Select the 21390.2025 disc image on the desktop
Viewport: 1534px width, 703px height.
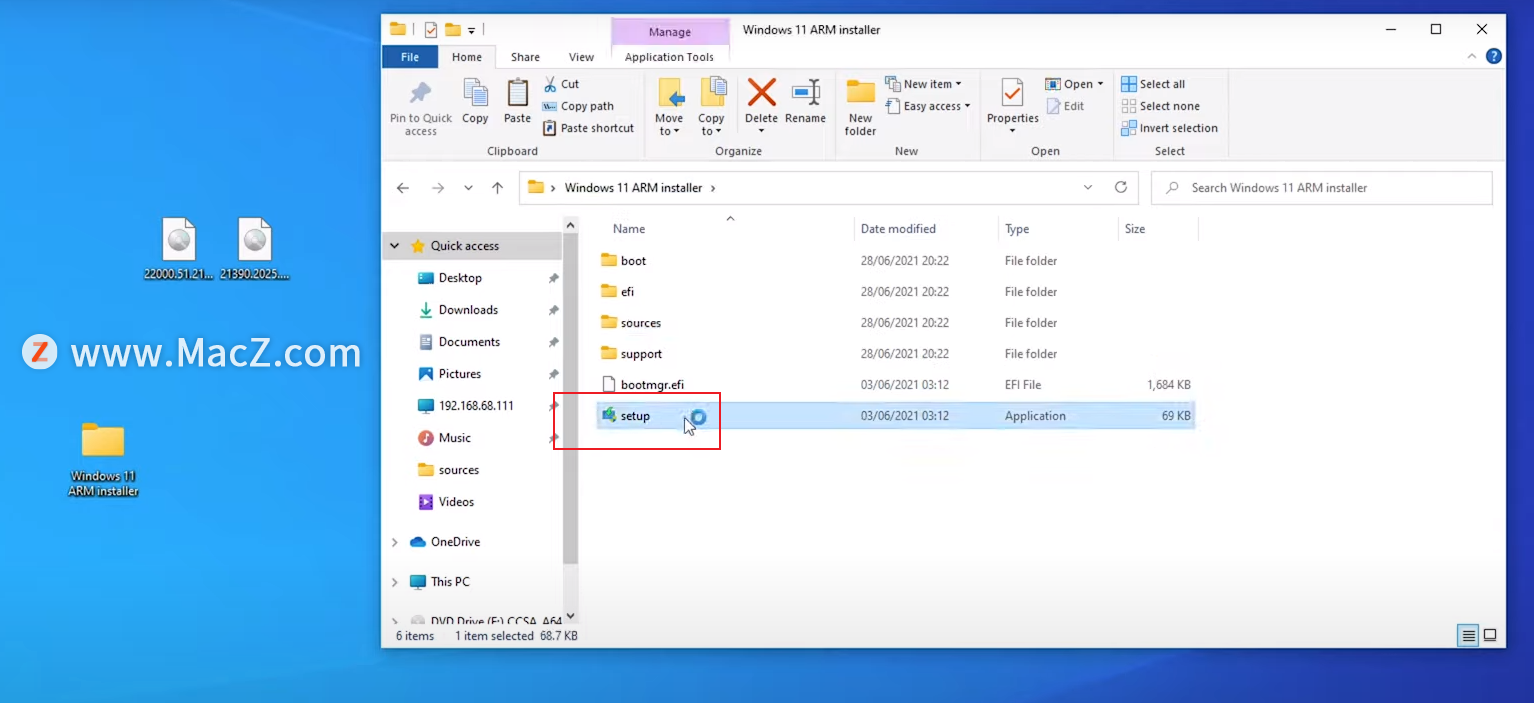pos(255,249)
